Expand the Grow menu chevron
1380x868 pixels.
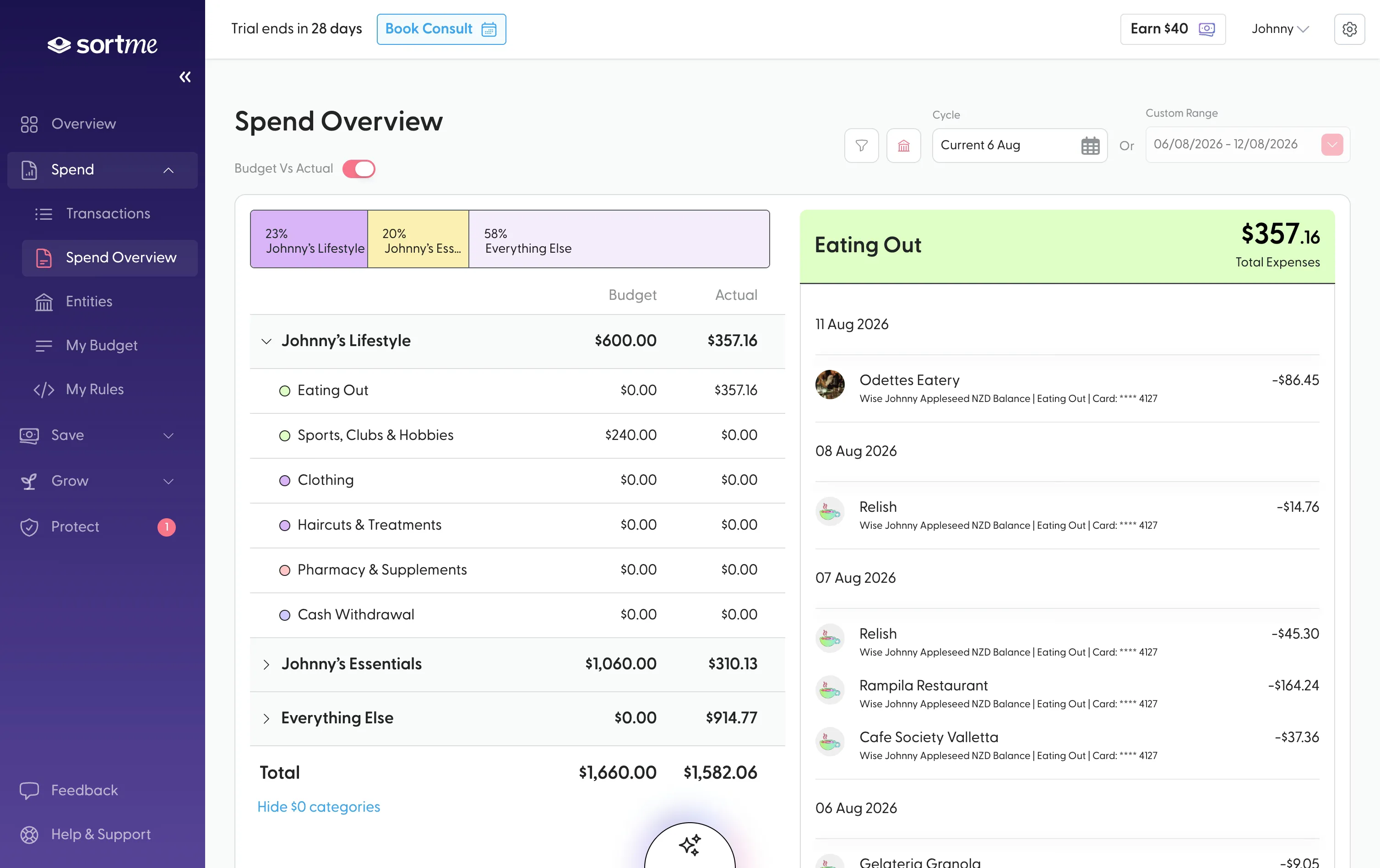click(x=168, y=481)
